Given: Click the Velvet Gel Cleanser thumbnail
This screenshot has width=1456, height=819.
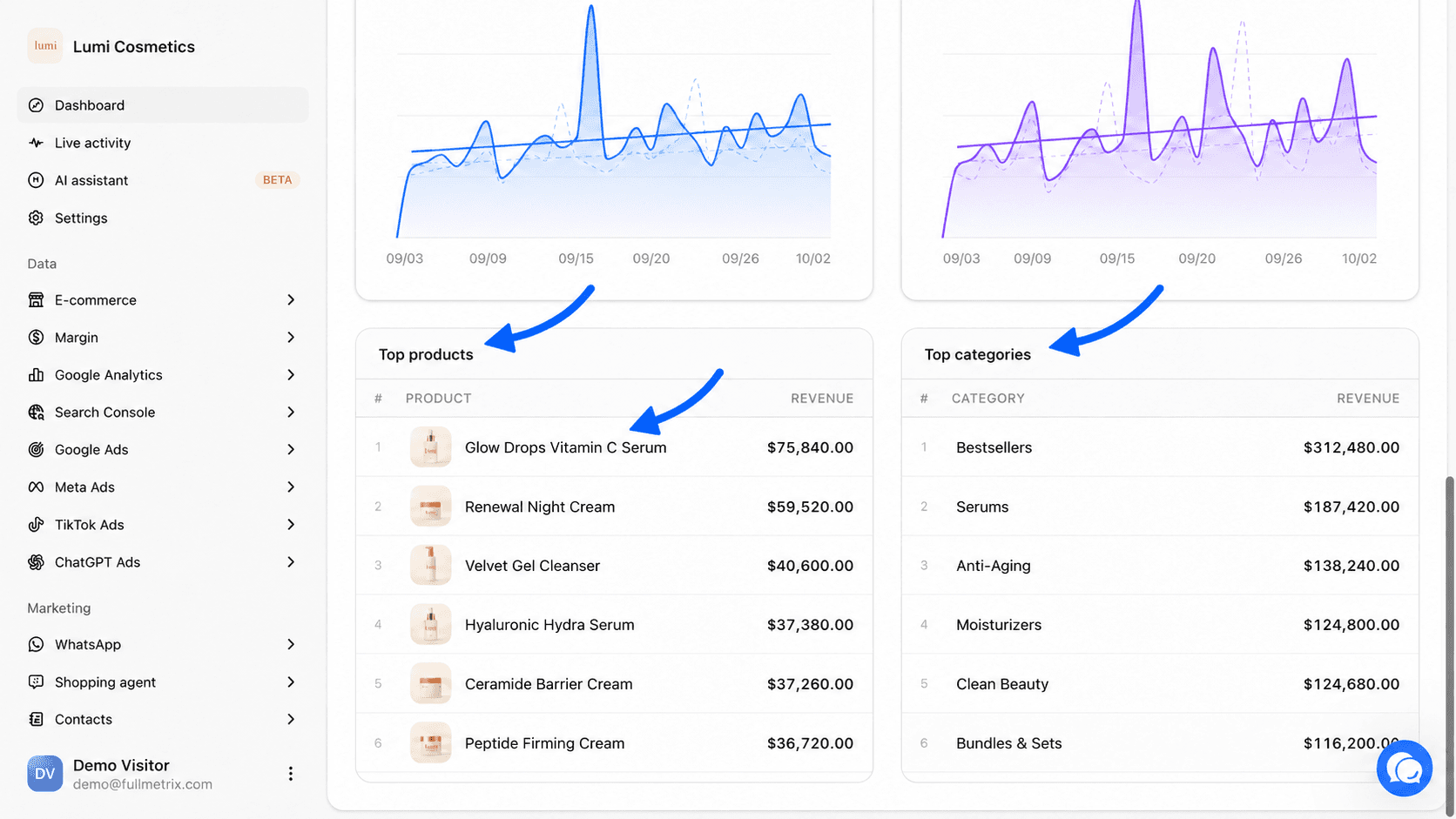Looking at the screenshot, I should (x=430, y=565).
